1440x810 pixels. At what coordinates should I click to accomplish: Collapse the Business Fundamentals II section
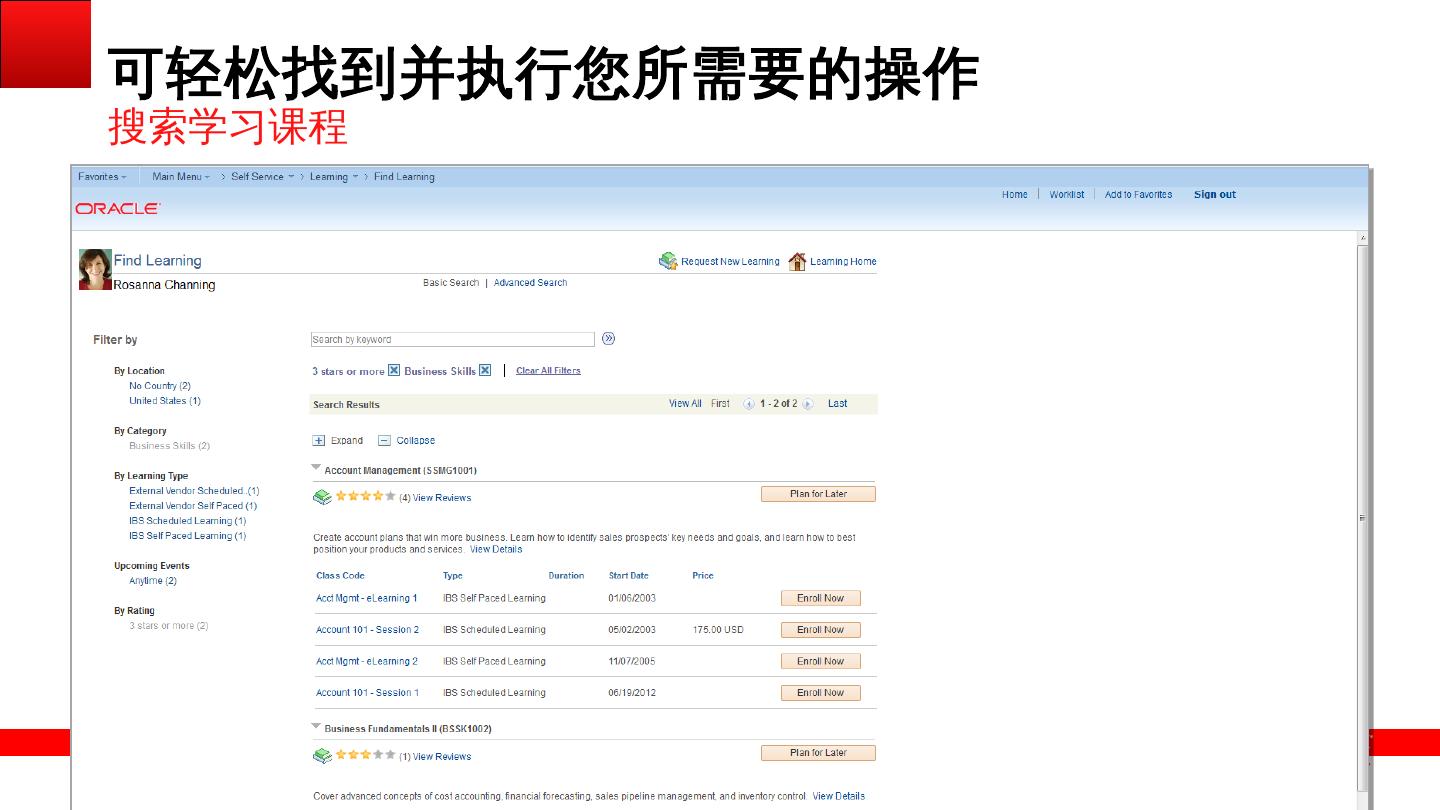tap(316, 727)
